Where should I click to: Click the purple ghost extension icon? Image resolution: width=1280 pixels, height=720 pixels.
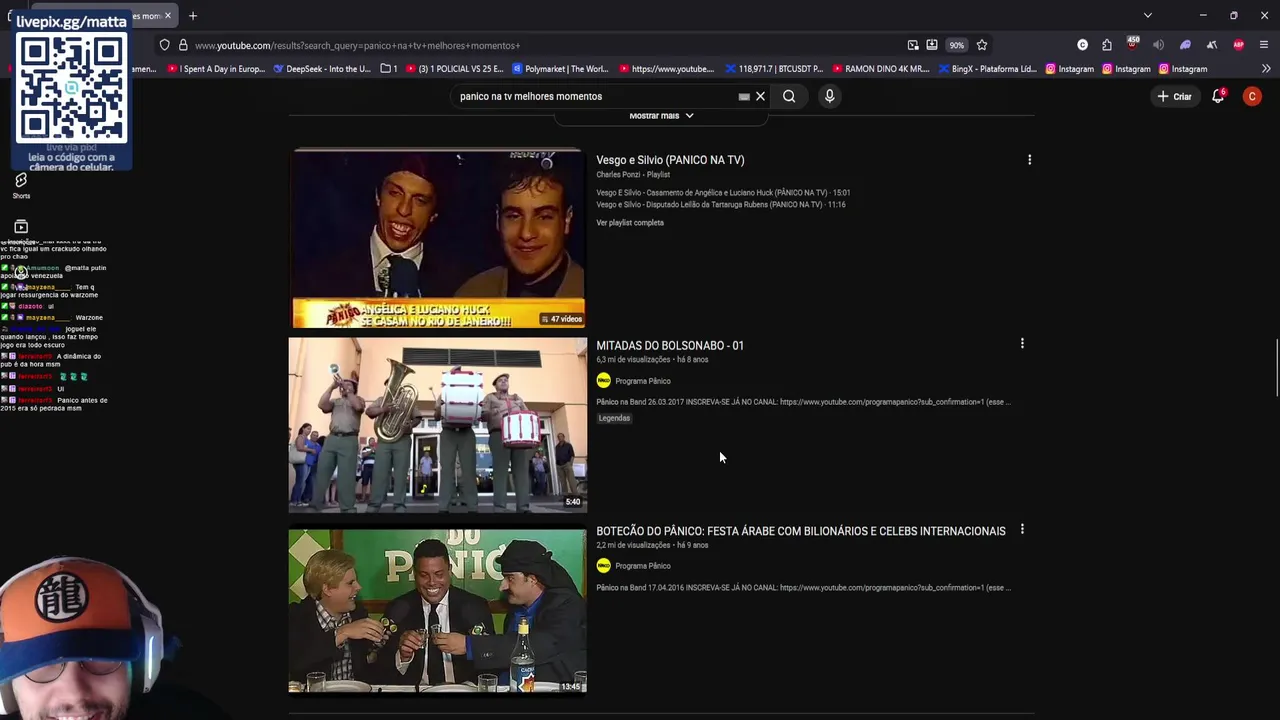[x=1185, y=45]
